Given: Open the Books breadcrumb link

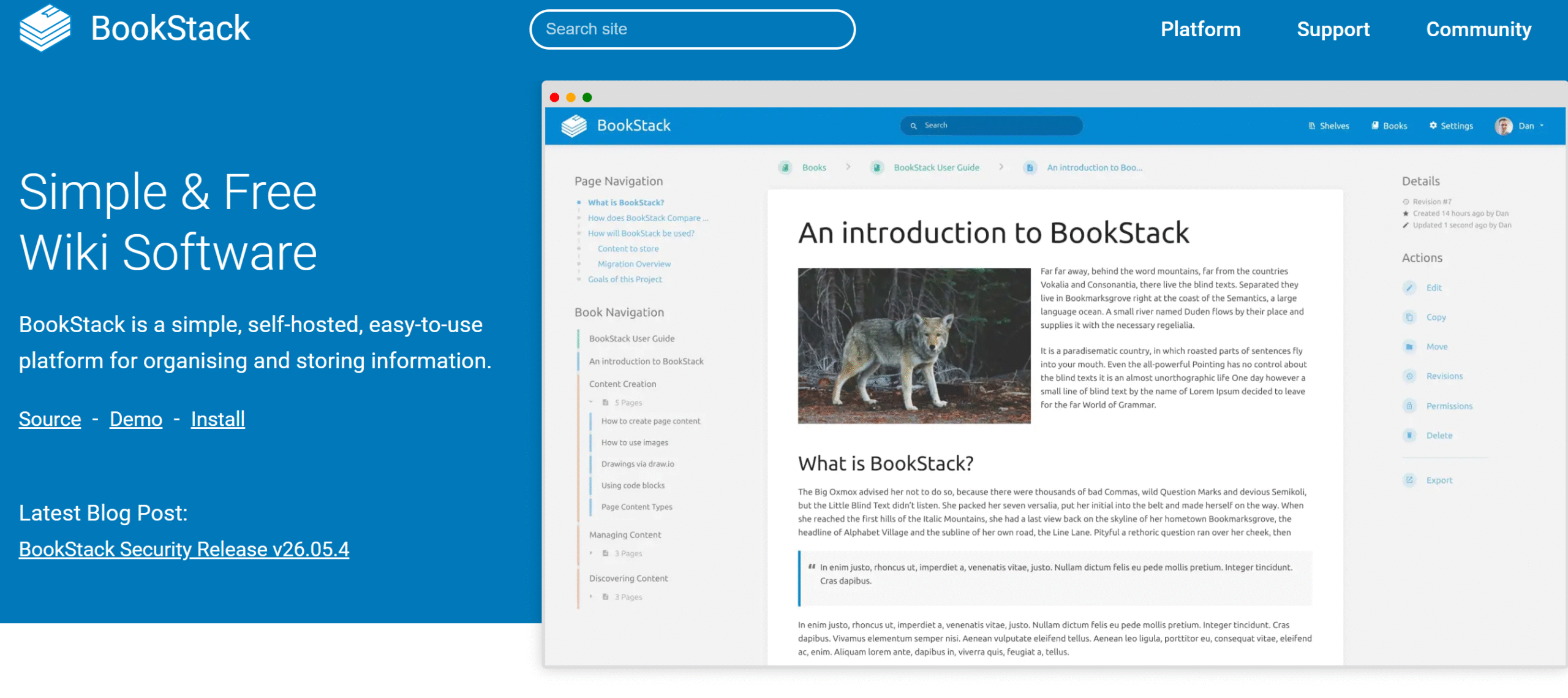Looking at the screenshot, I should click(x=814, y=167).
